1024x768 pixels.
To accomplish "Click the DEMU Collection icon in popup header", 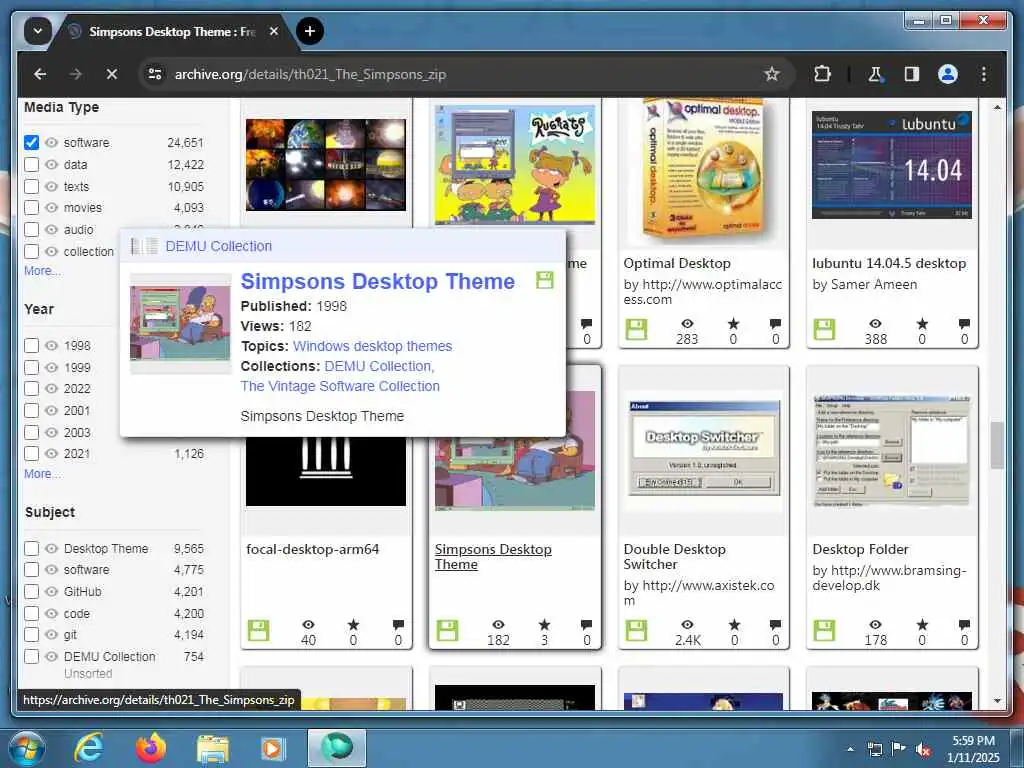I will [144, 246].
